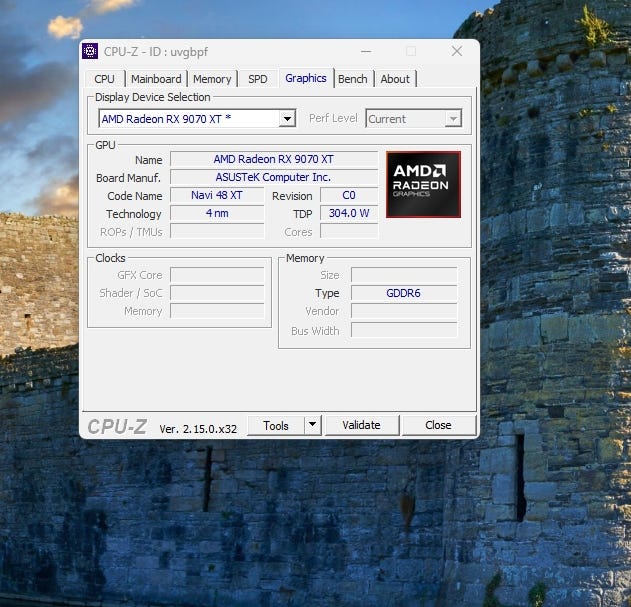Minimize the CPU-Z window
The height and width of the screenshot is (607, 631).
coord(365,52)
